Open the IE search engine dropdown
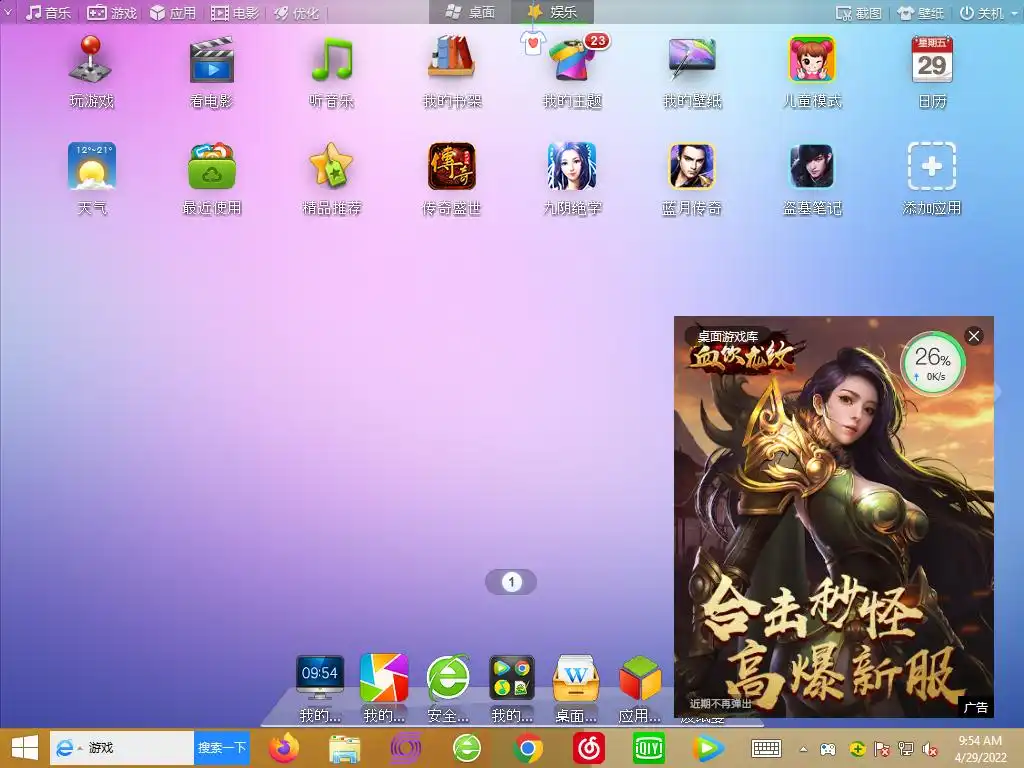This screenshot has height=768, width=1024. tap(80, 748)
